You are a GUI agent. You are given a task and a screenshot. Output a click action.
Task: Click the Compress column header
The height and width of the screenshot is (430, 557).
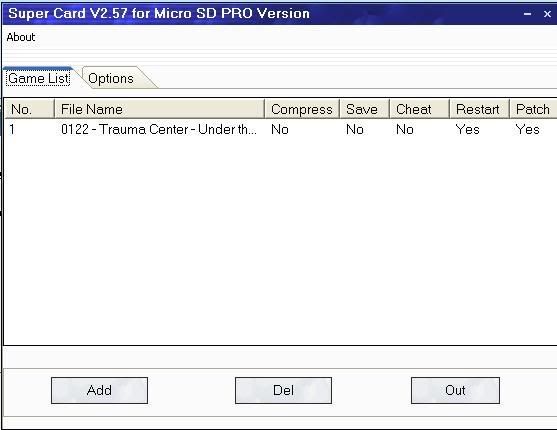pos(302,109)
